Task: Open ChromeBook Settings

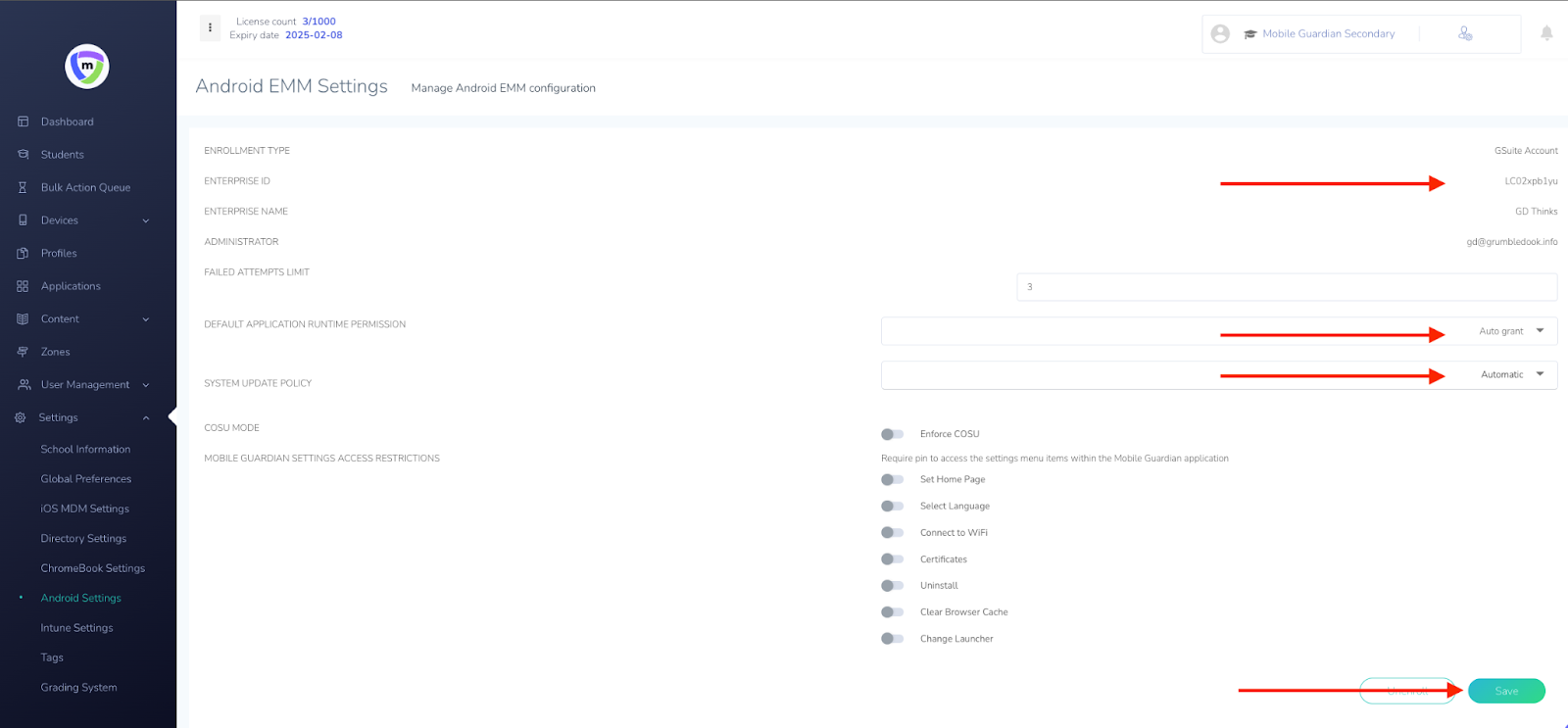Action: [93, 568]
